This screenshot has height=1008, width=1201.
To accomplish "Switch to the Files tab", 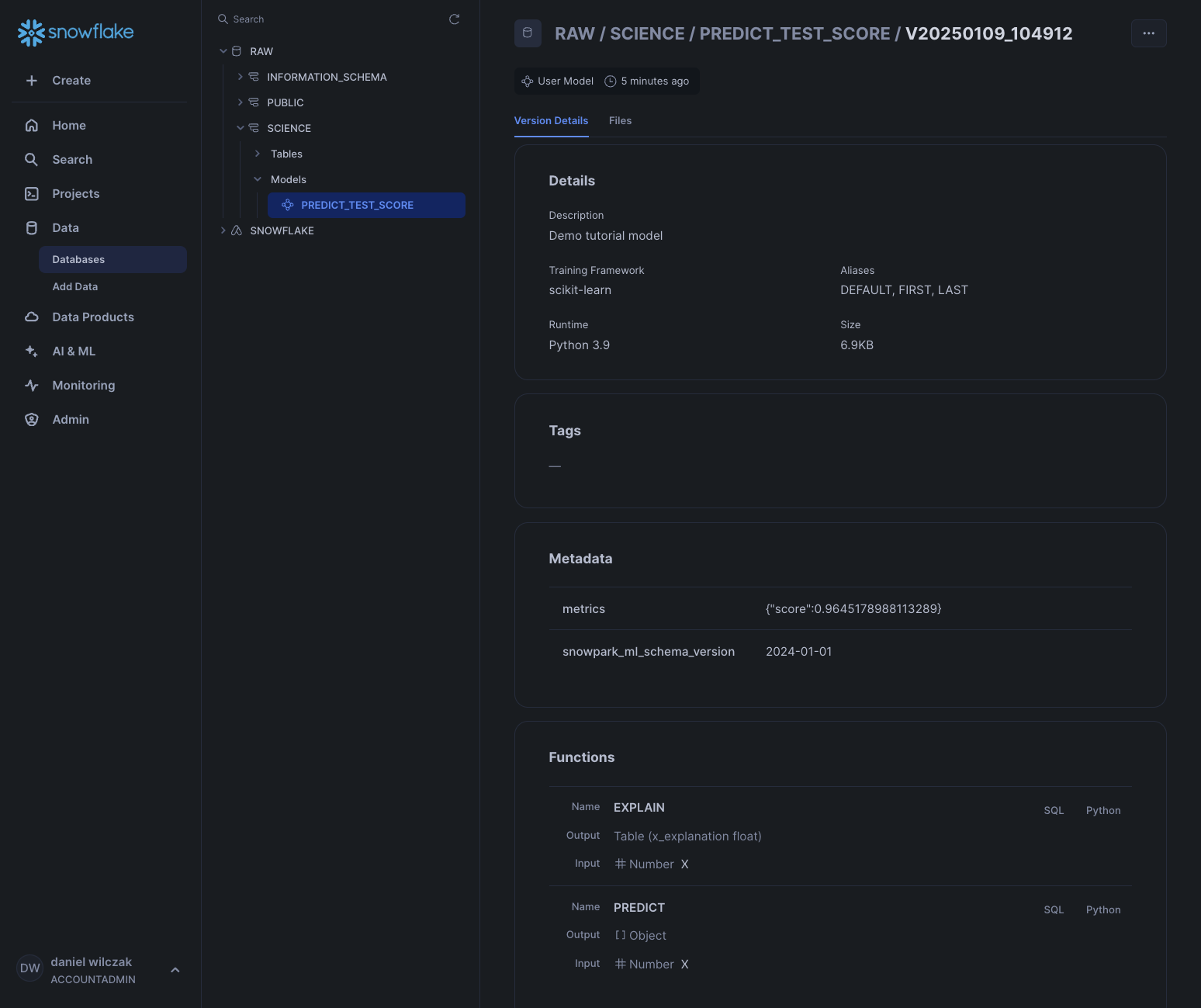I will click(620, 121).
